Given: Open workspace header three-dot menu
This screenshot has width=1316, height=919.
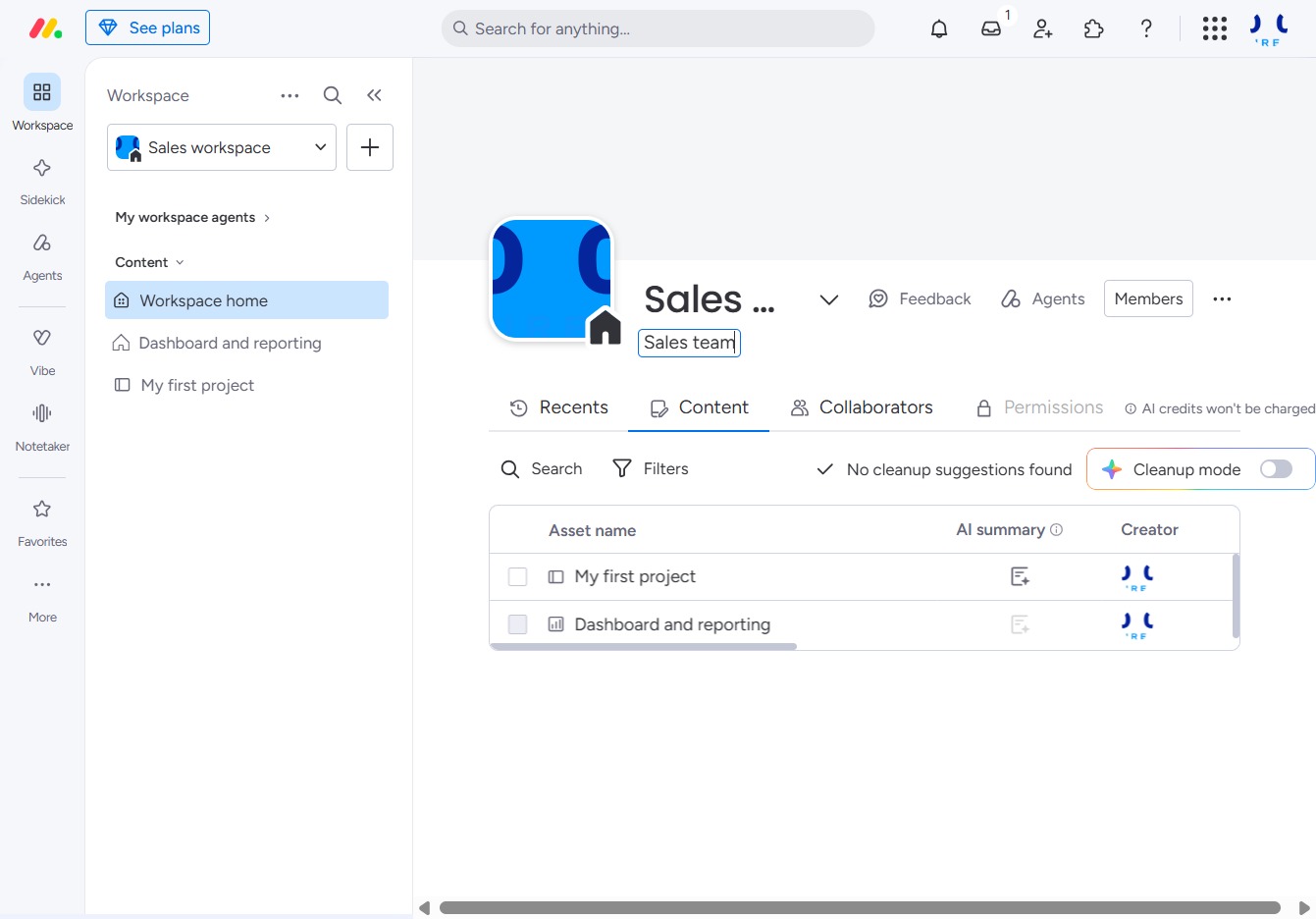Looking at the screenshot, I should click(x=1222, y=298).
